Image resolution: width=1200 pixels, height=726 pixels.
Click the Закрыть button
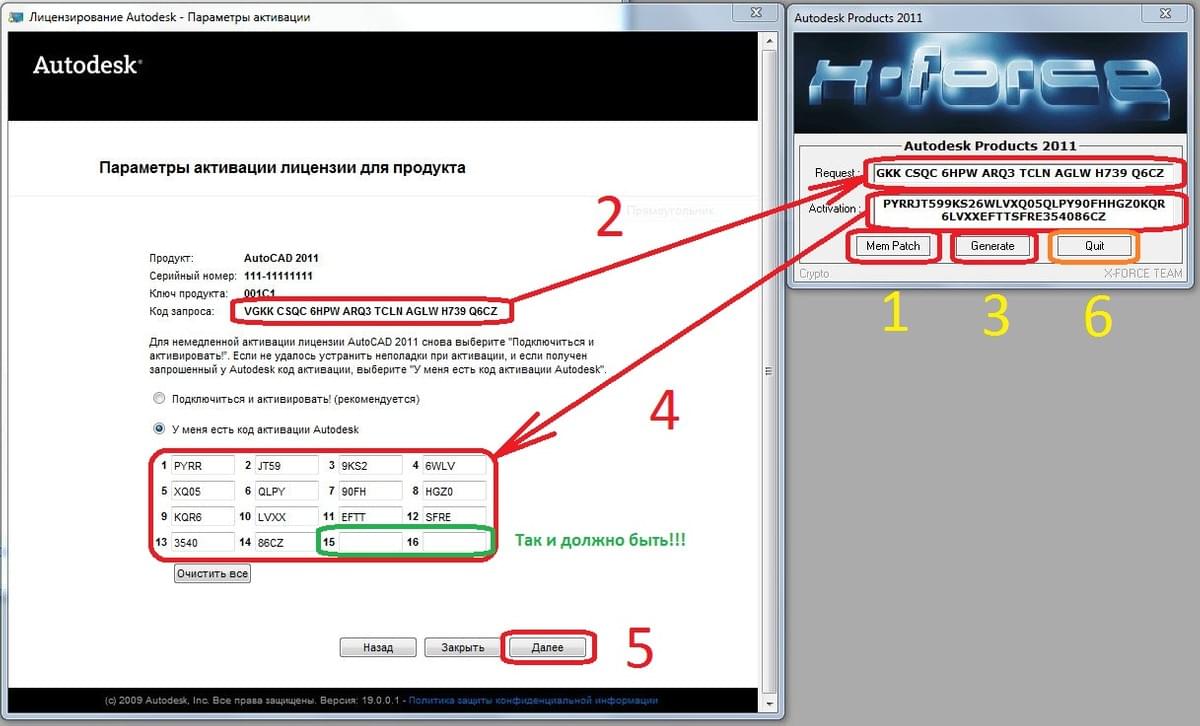(462, 647)
